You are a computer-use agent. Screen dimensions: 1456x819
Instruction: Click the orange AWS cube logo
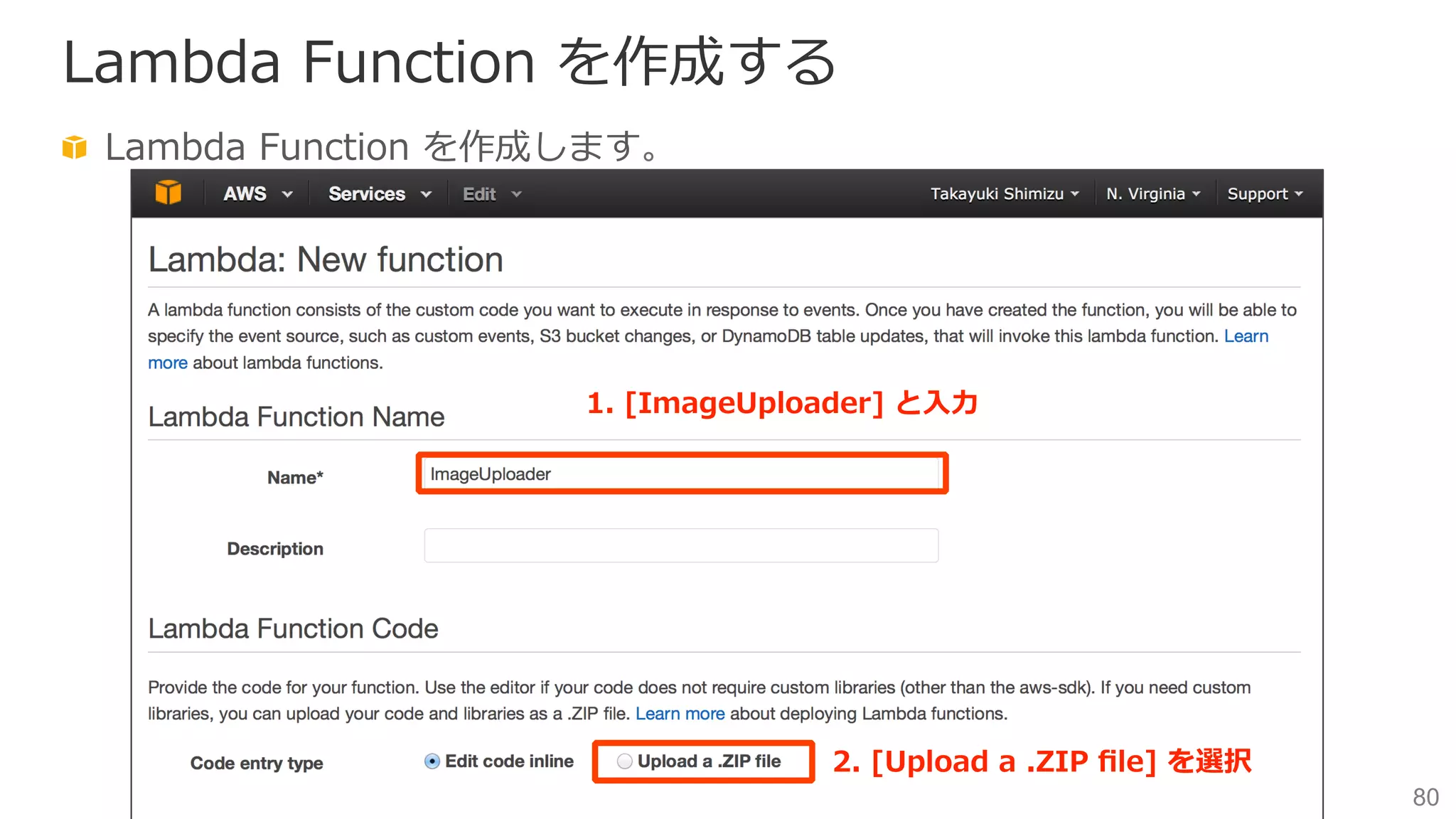[x=168, y=193]
